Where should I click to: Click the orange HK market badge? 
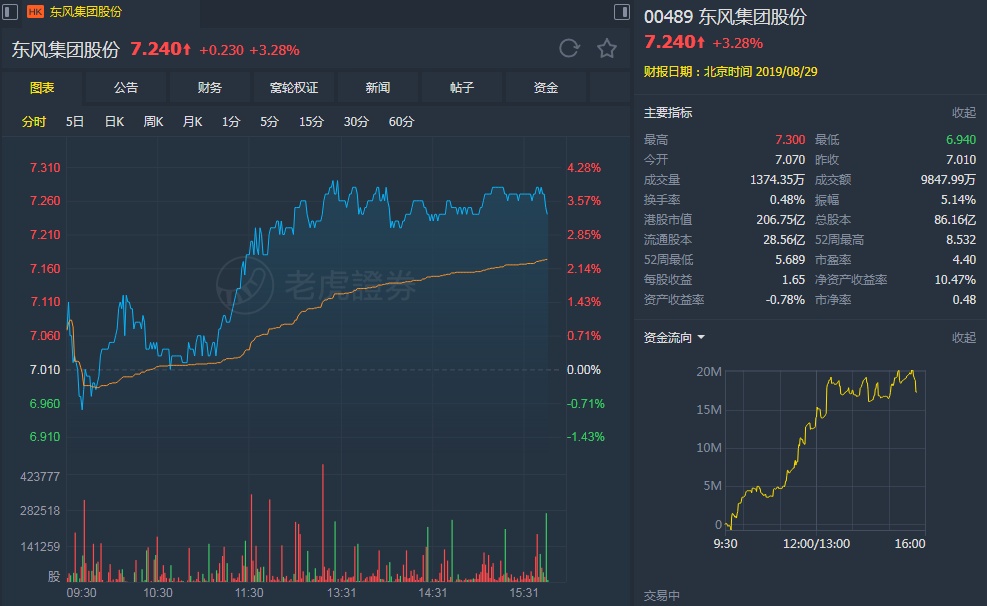pyautogui.click(x=35, y=12)
